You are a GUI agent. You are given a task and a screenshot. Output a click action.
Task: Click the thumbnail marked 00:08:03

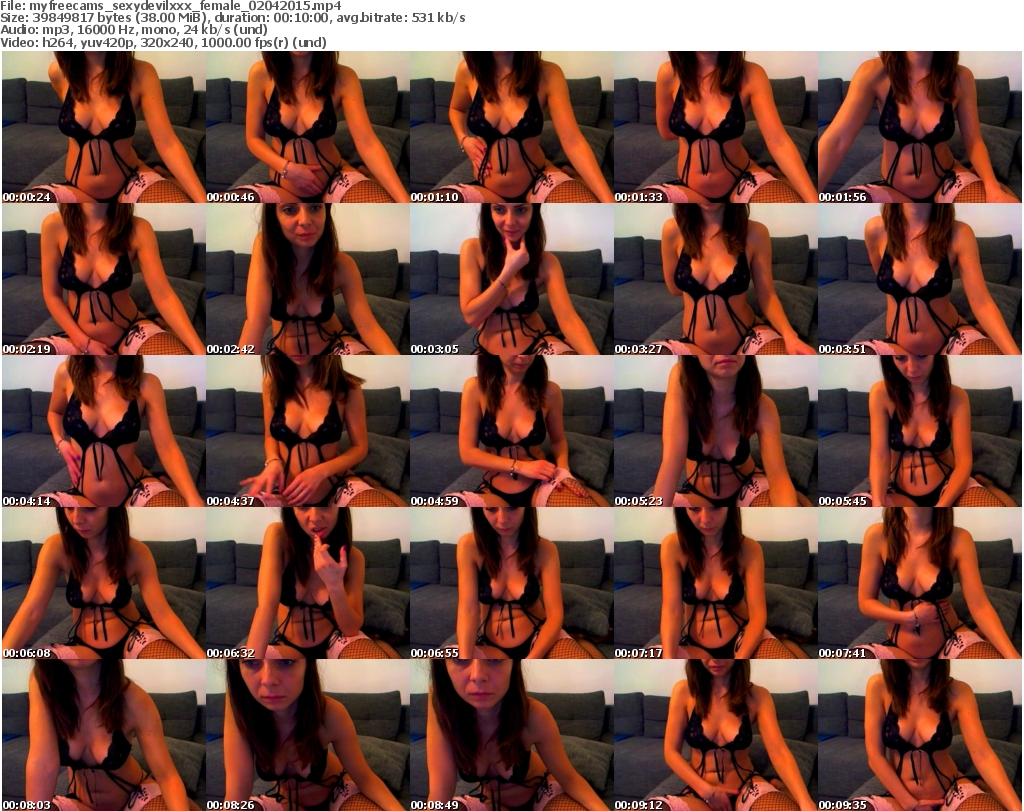point(104,735)
